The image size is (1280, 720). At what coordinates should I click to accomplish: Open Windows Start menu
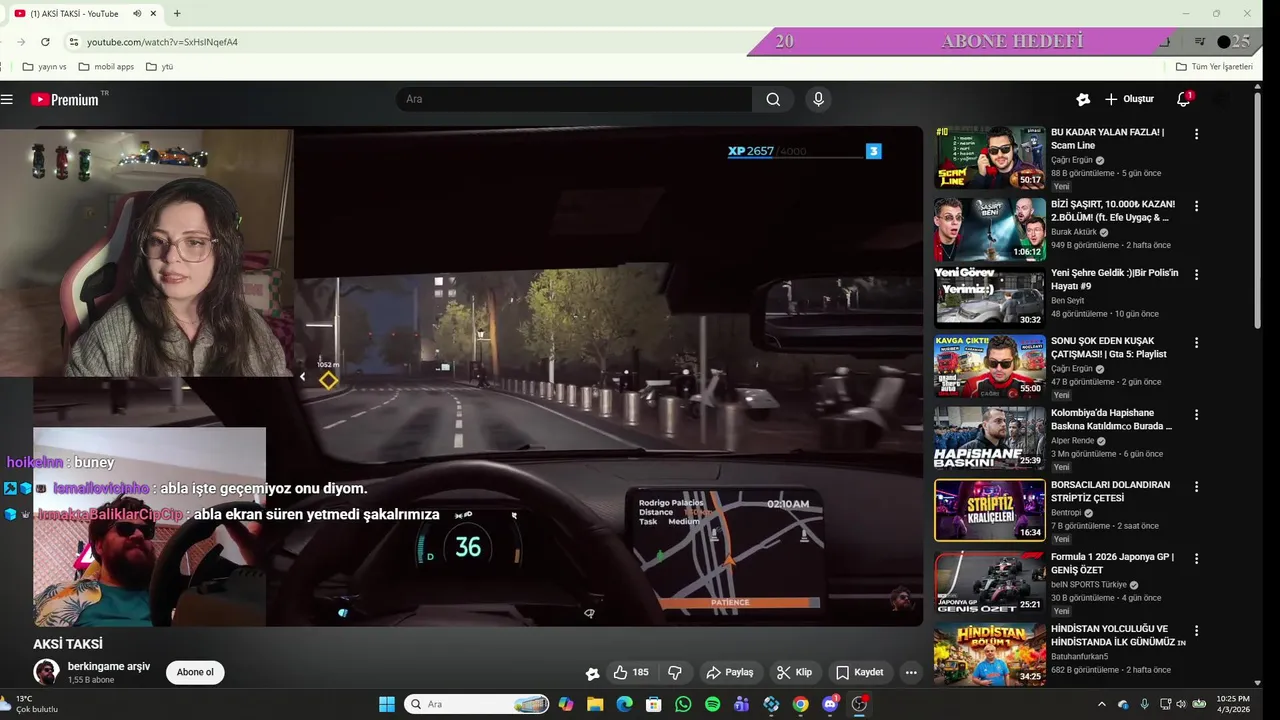[386, 704]
